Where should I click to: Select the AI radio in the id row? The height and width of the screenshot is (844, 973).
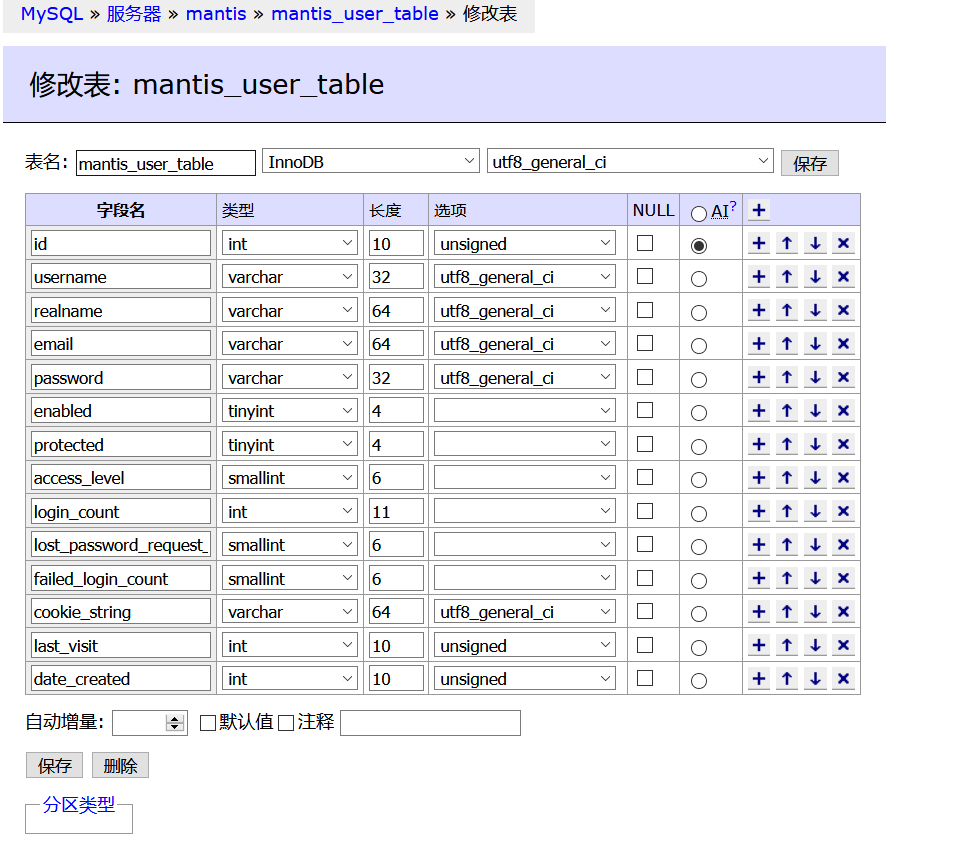[x=699, y=246]
